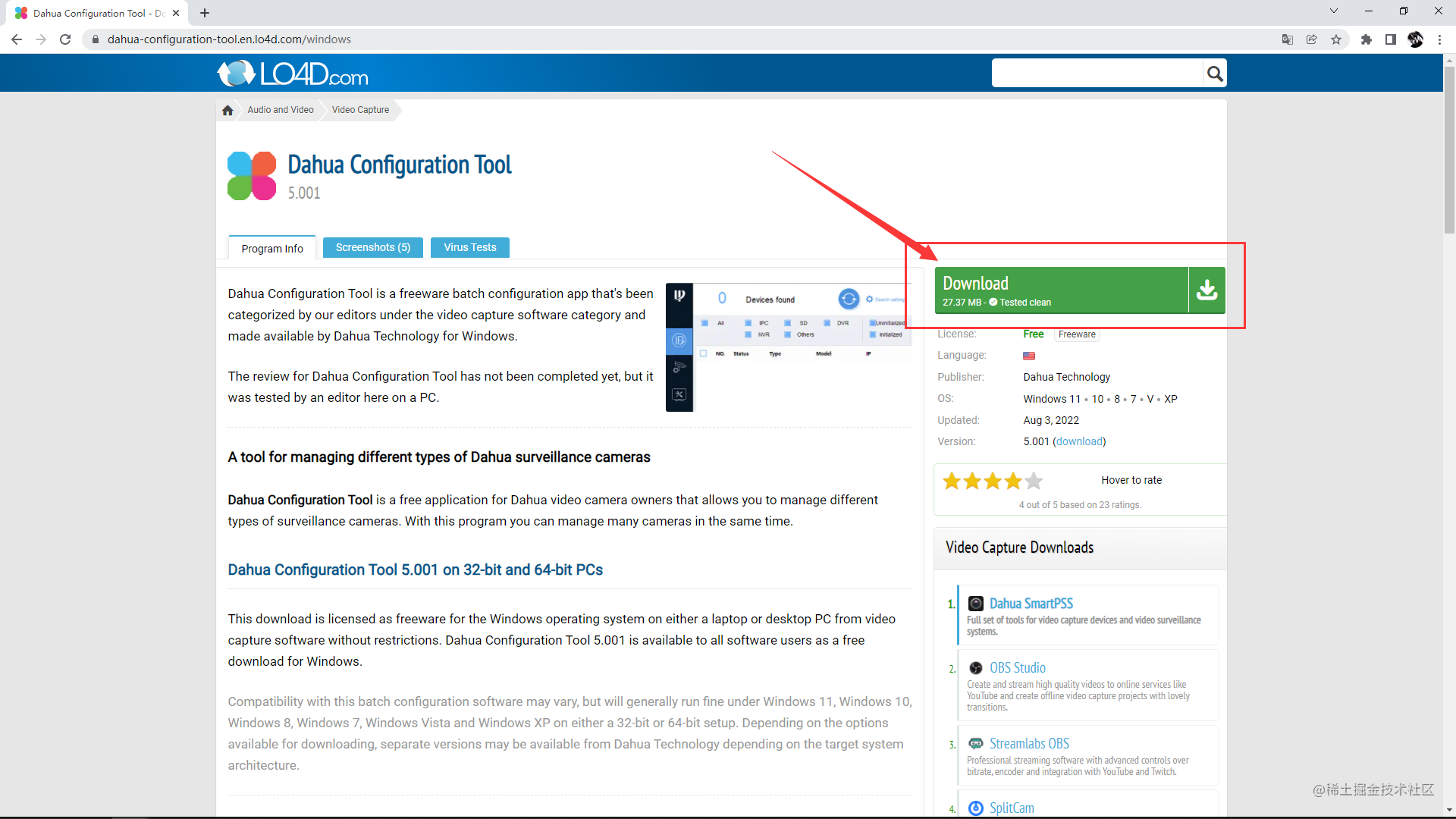Open the SplitCam link

(x=1012, y=808)
